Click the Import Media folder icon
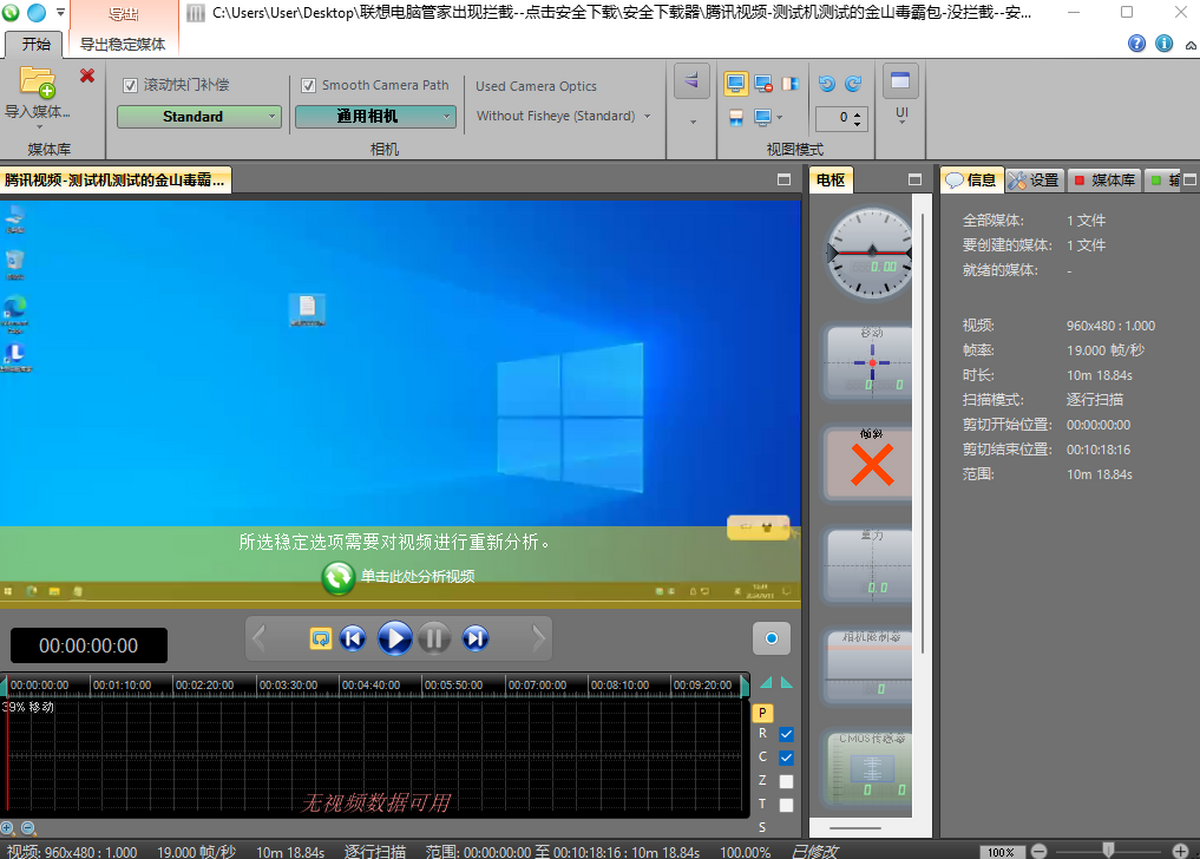The image size is (1200, 859). (x=38, y=82)
